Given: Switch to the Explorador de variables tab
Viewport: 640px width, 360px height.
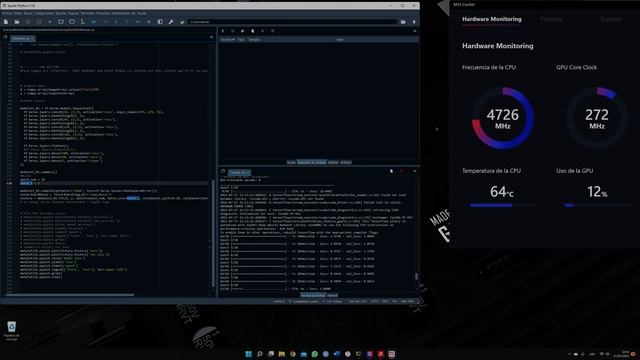Looking at the screenshot, I should tap(312, 162).
